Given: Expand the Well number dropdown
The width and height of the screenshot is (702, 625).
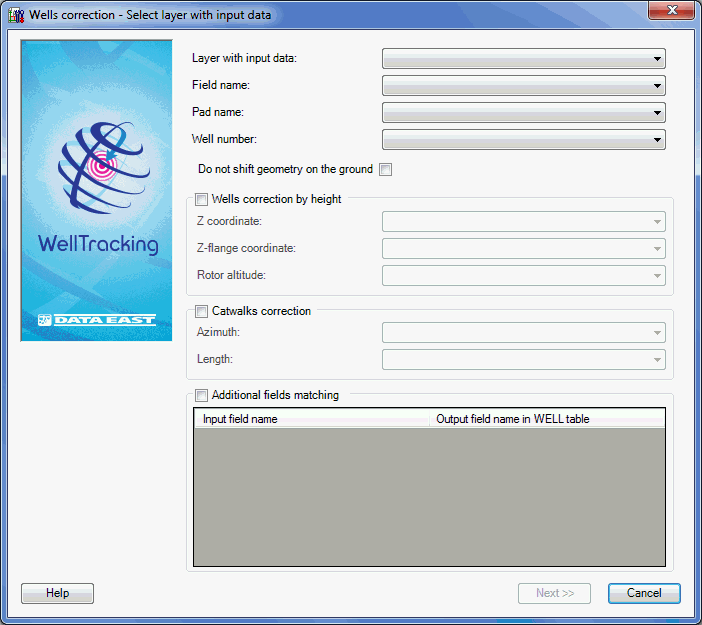Looking at the screenshot, I should point(523,139).
